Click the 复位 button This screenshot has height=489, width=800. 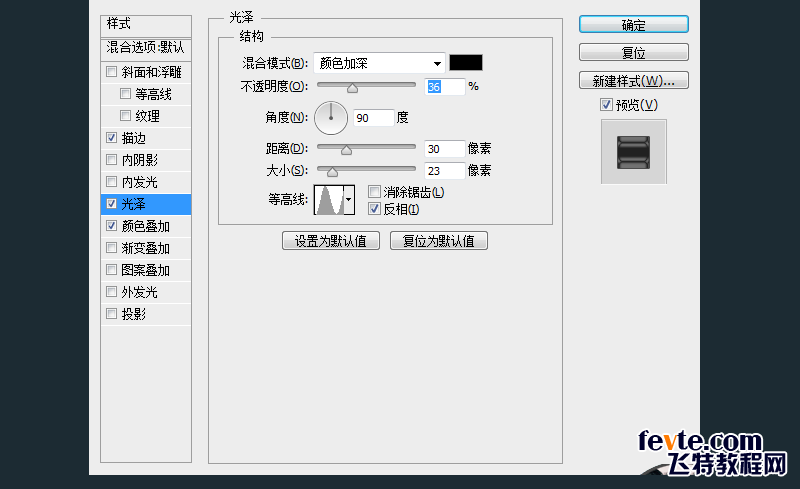(x=634, y=53)
